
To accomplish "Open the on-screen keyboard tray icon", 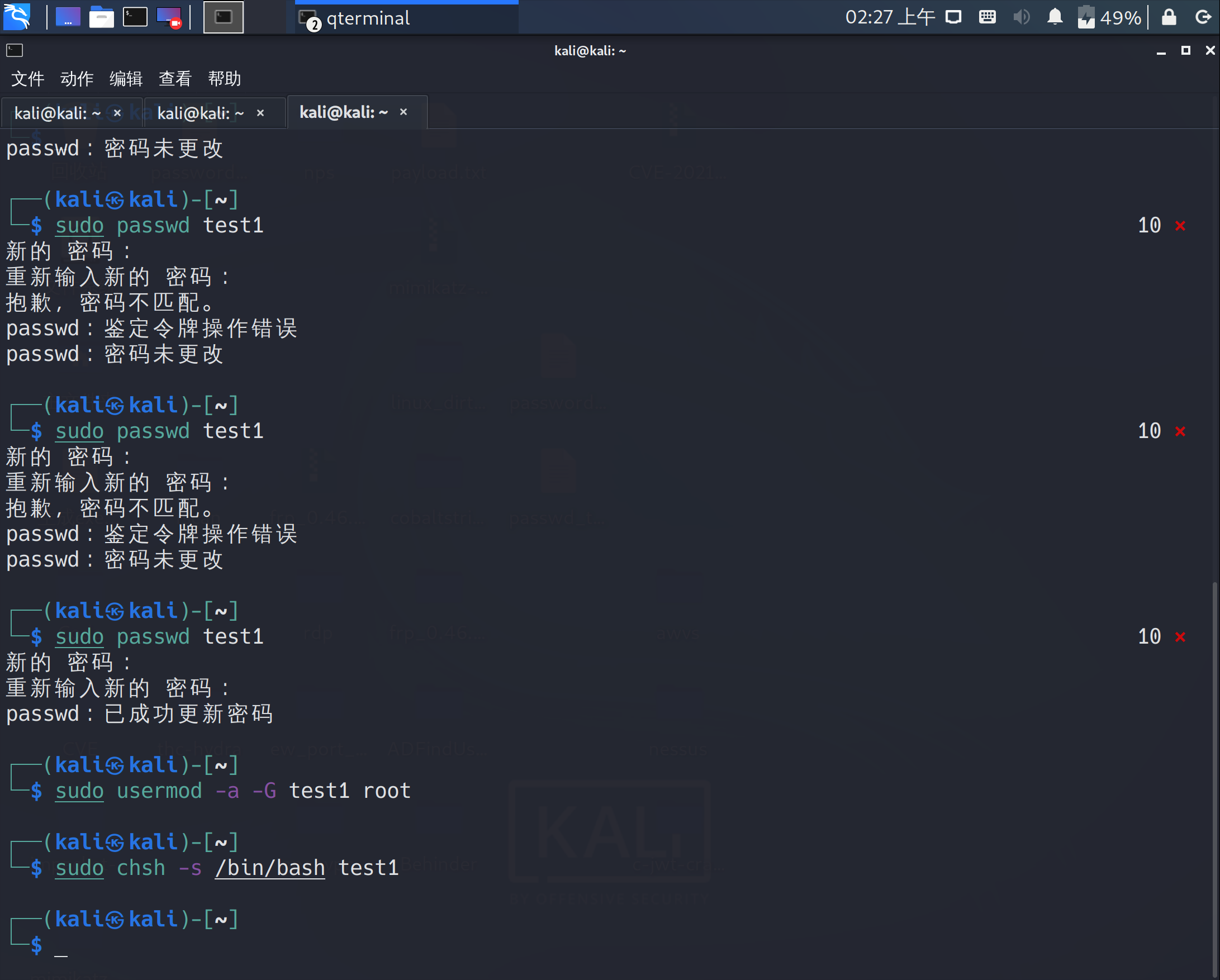I will click(x=988, y=17).
